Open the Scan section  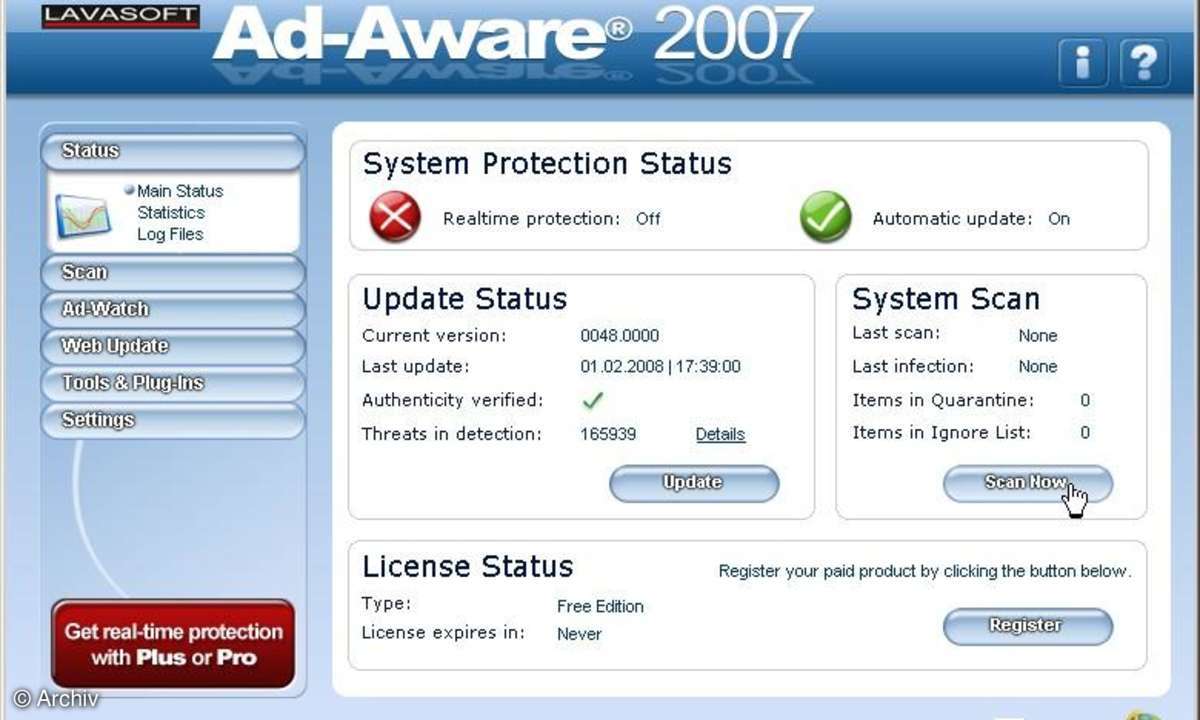172,273
